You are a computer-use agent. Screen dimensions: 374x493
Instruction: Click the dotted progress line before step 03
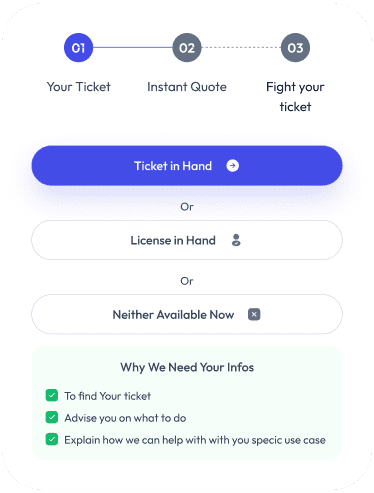point(241,47)
